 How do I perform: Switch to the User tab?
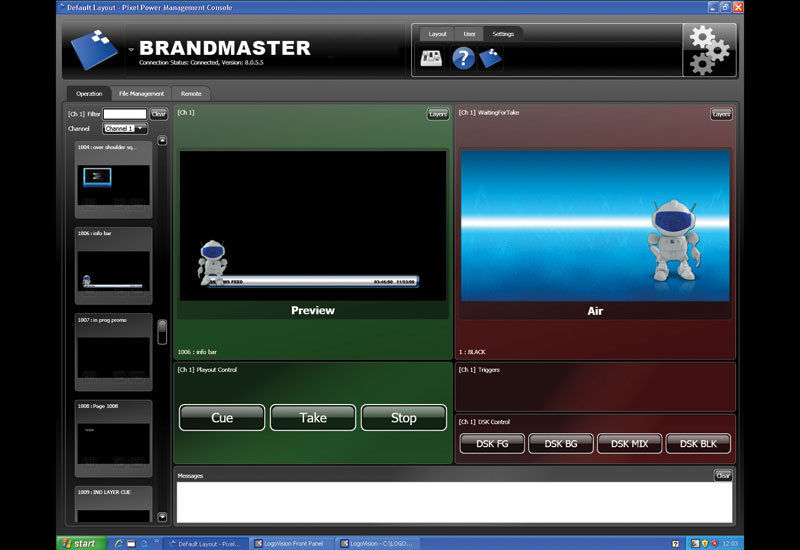(x=469, y=34)
